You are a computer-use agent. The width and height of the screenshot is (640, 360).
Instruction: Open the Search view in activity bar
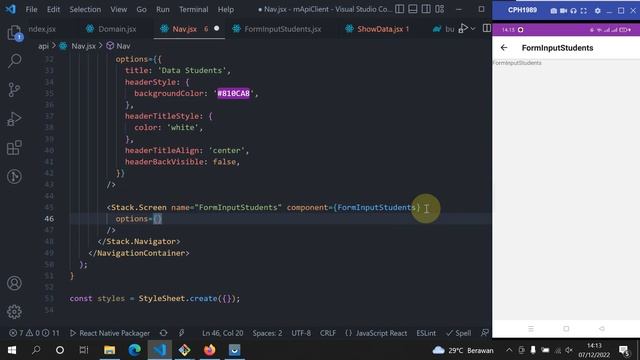14,61
